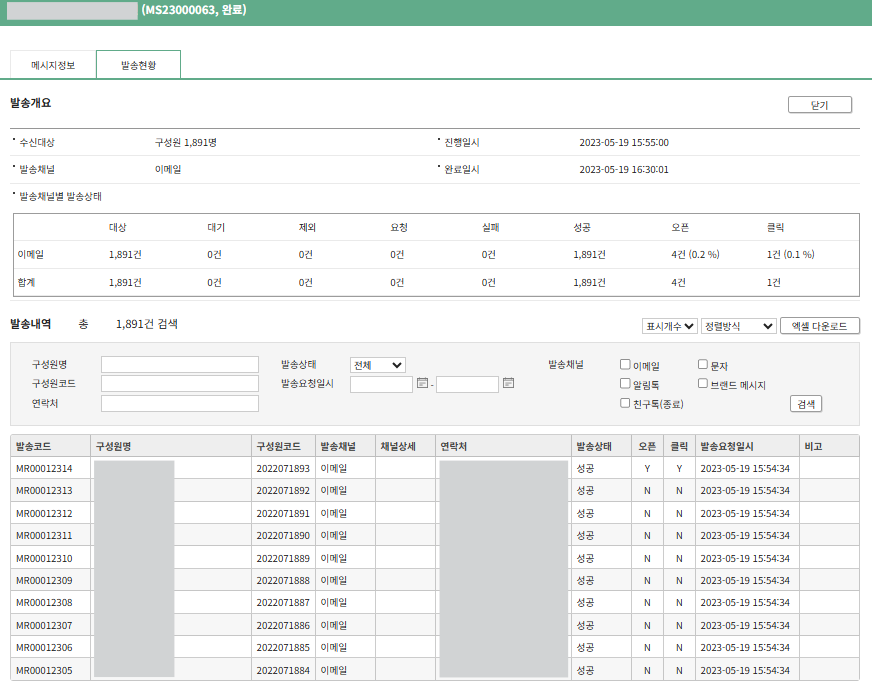Click the 검색 button
This screenshot has width=877, height=688.
tap(805, 404)
